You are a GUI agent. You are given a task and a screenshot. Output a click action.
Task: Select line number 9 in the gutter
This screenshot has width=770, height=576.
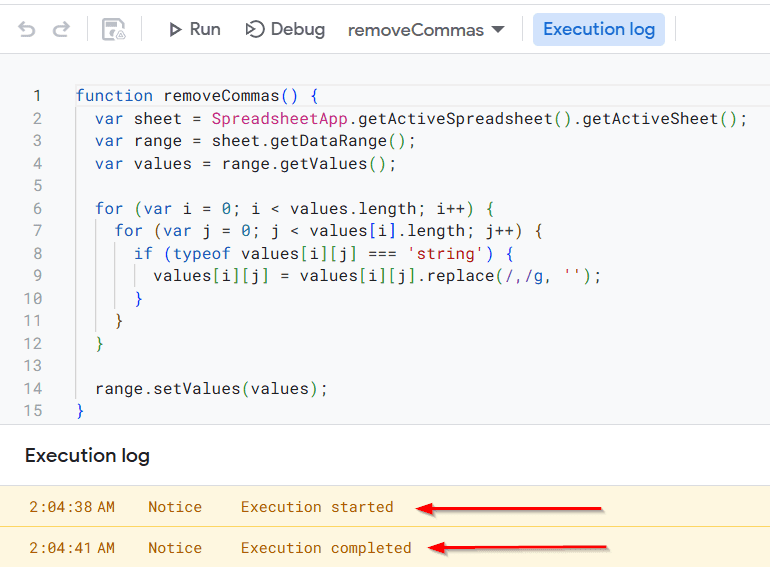click(x=37, y=275)
